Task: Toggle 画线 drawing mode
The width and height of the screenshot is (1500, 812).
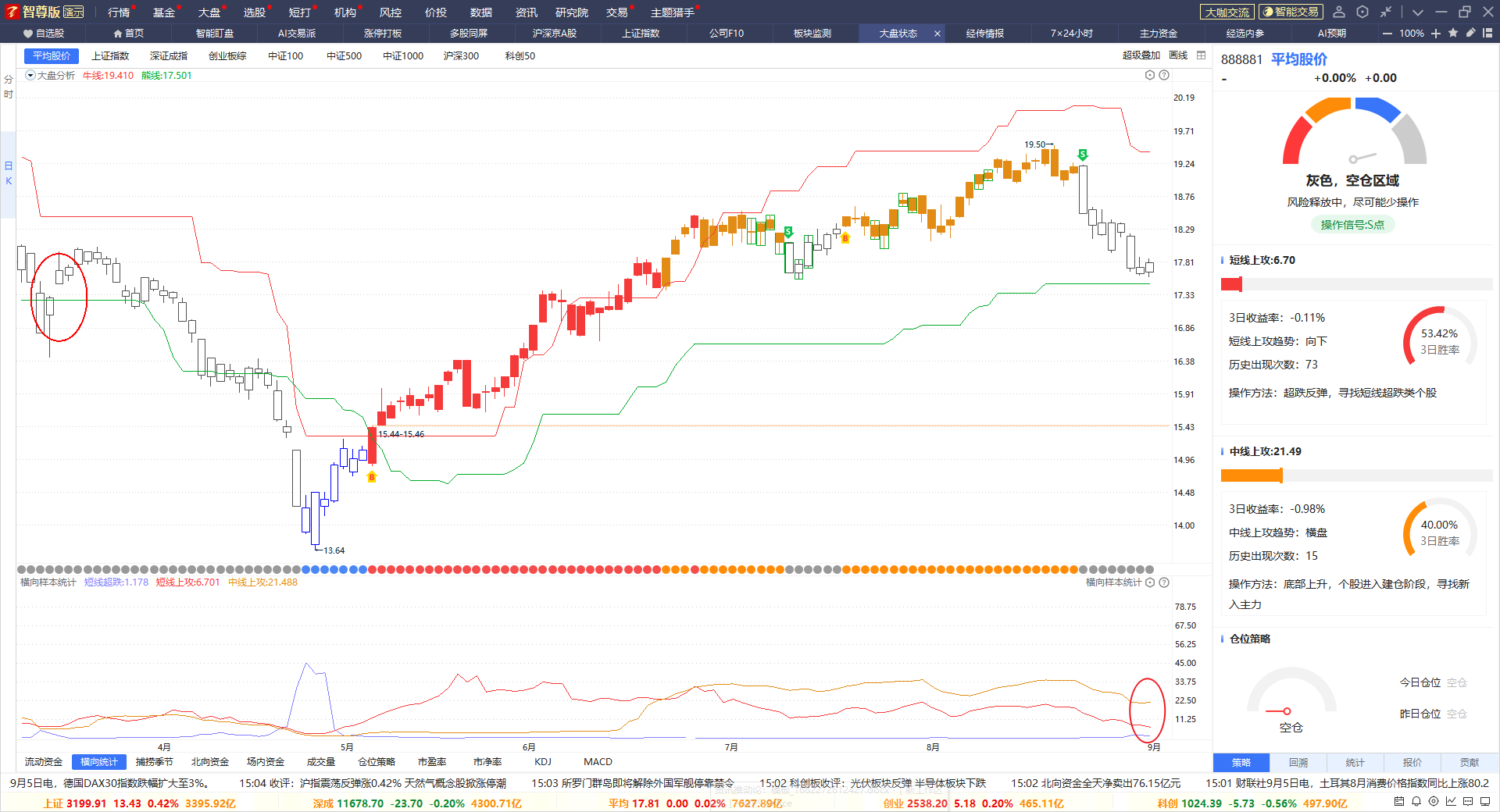Action: tap(1178, 55)
